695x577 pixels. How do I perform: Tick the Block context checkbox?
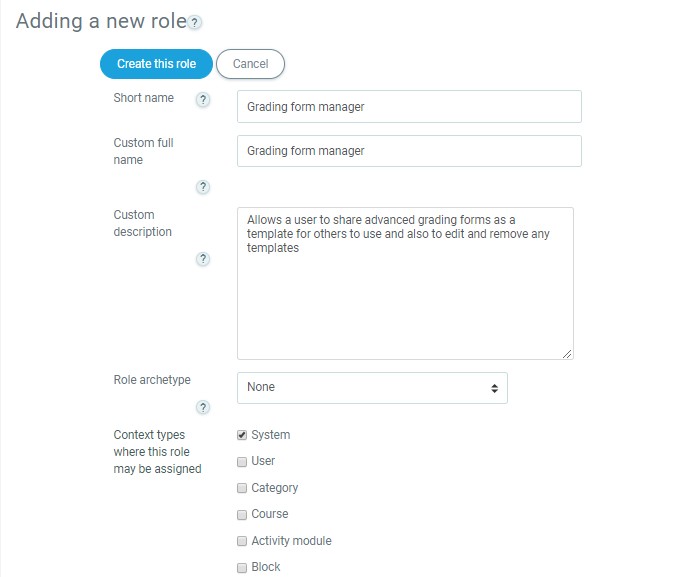tap(242, 568)
